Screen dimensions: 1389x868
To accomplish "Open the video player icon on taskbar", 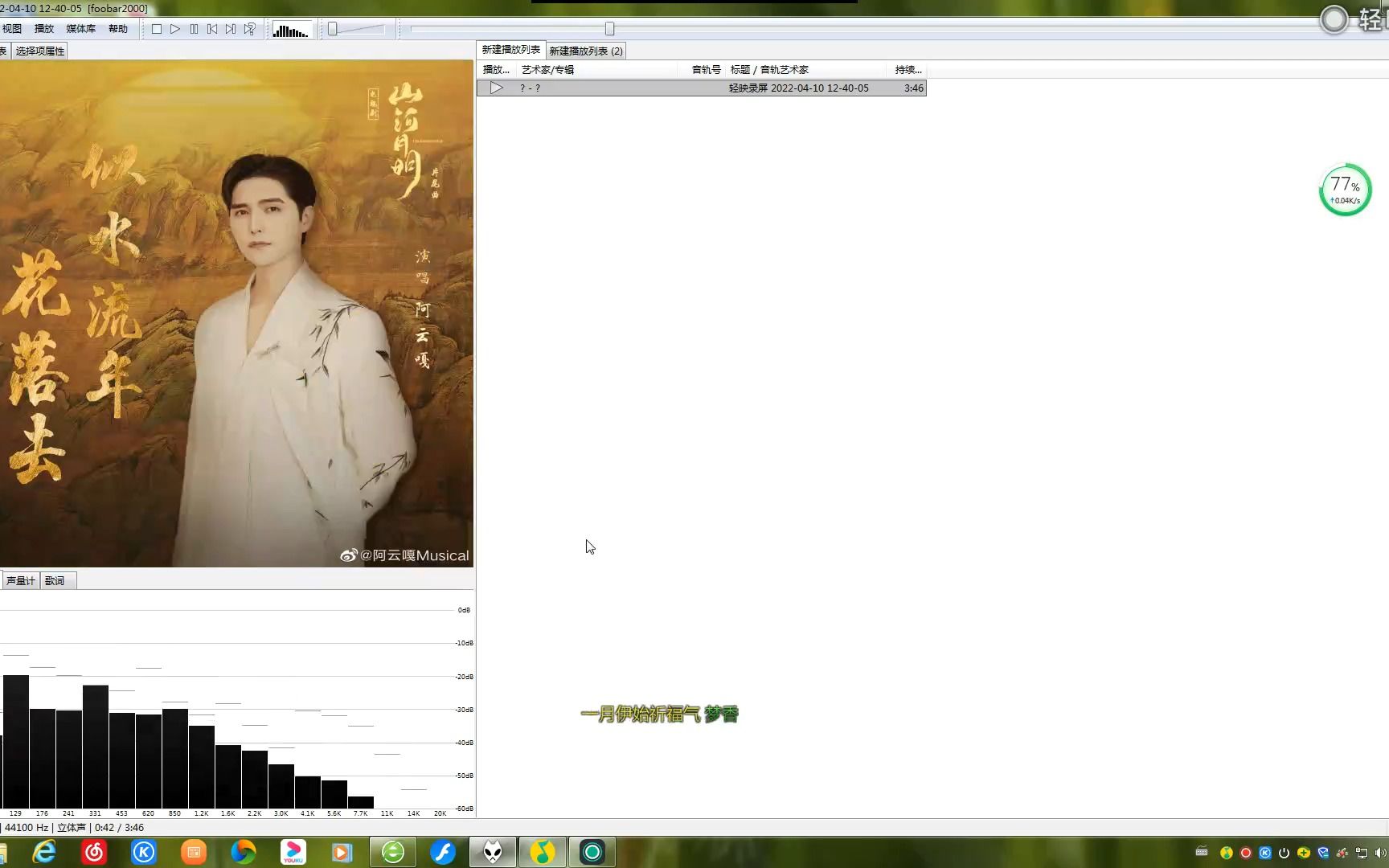I will point(343,852).
